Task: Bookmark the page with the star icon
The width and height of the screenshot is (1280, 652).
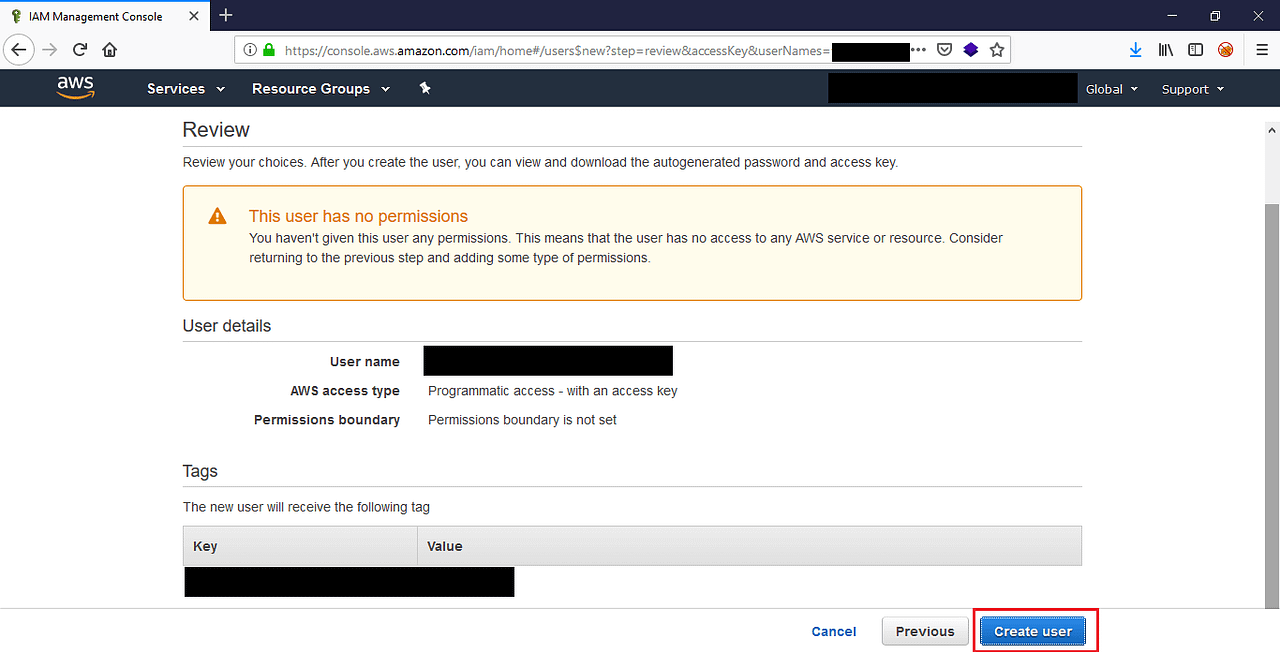Action: (x=996, y=49)
